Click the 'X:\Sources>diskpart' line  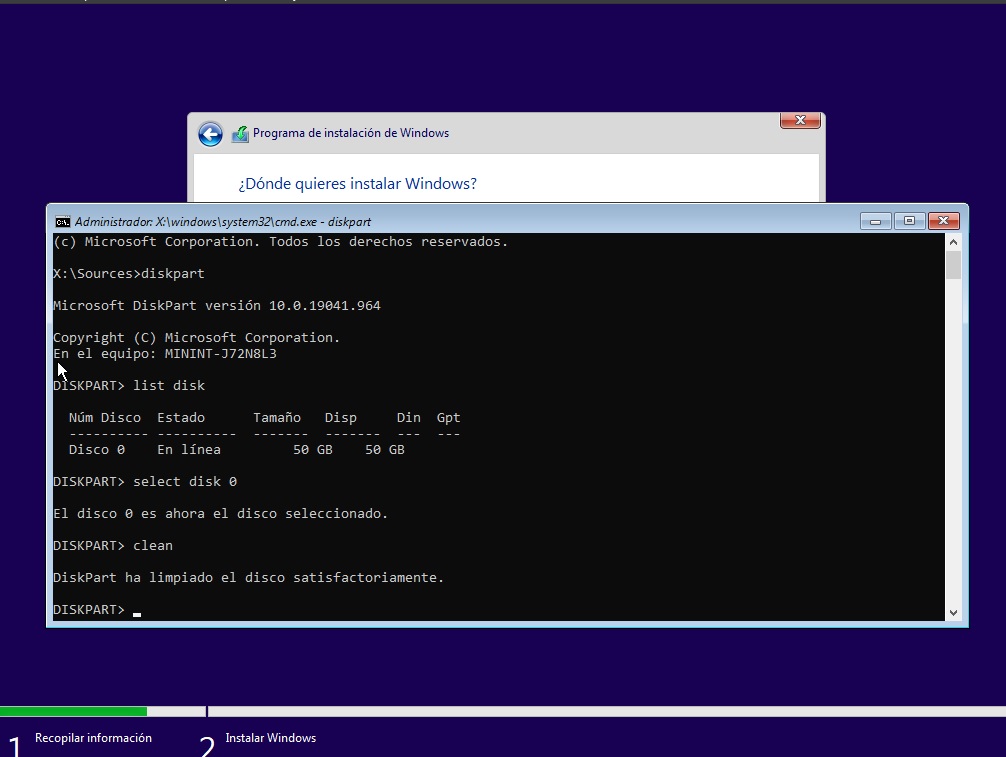(129, 274)
